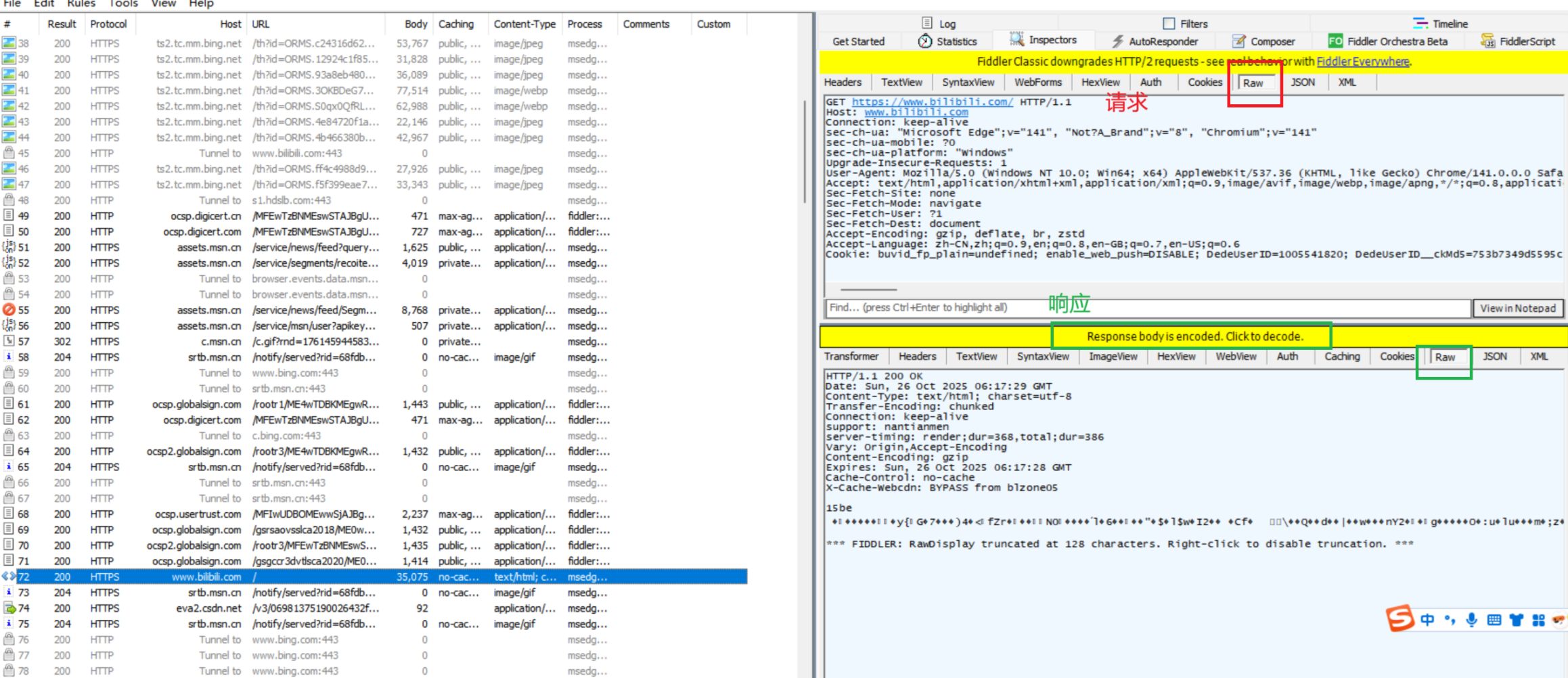Select eva2.csdn.net session row
This screenshot has width=1568, height=678.
374,608
